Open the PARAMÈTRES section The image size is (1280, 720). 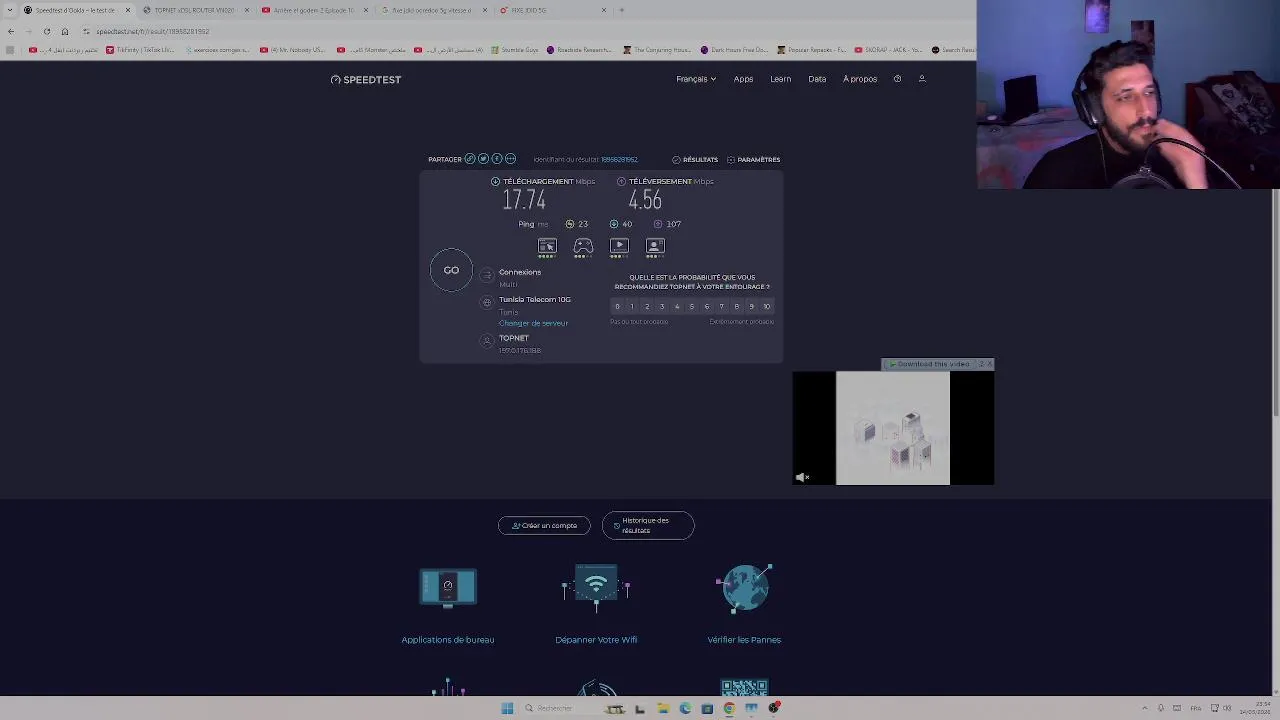[x=754, y=160]
